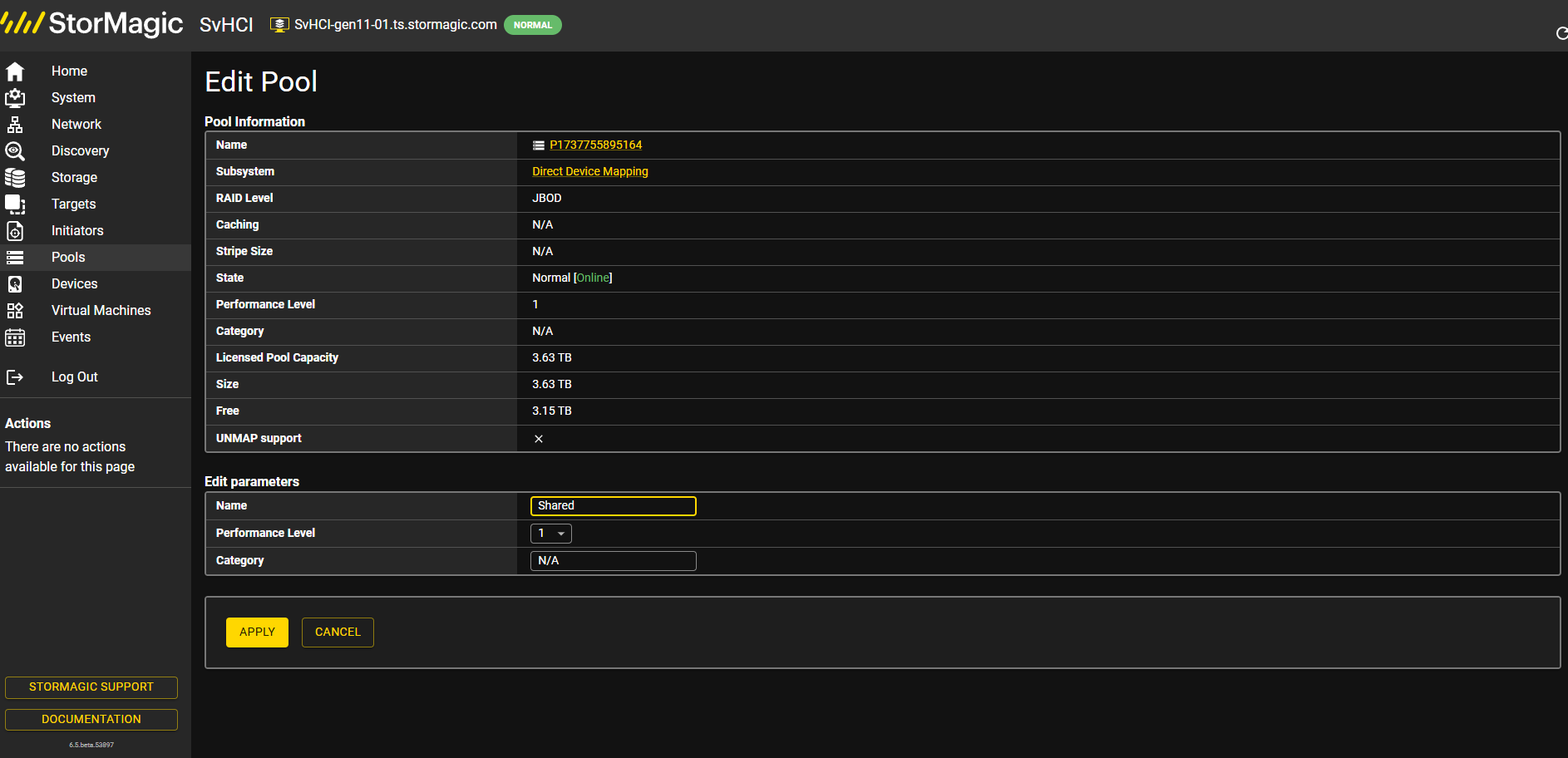The height and width of the screenshot is (758, 1568).
Task: Click the Initiators icon in sidebar
Action: [15, 231]
